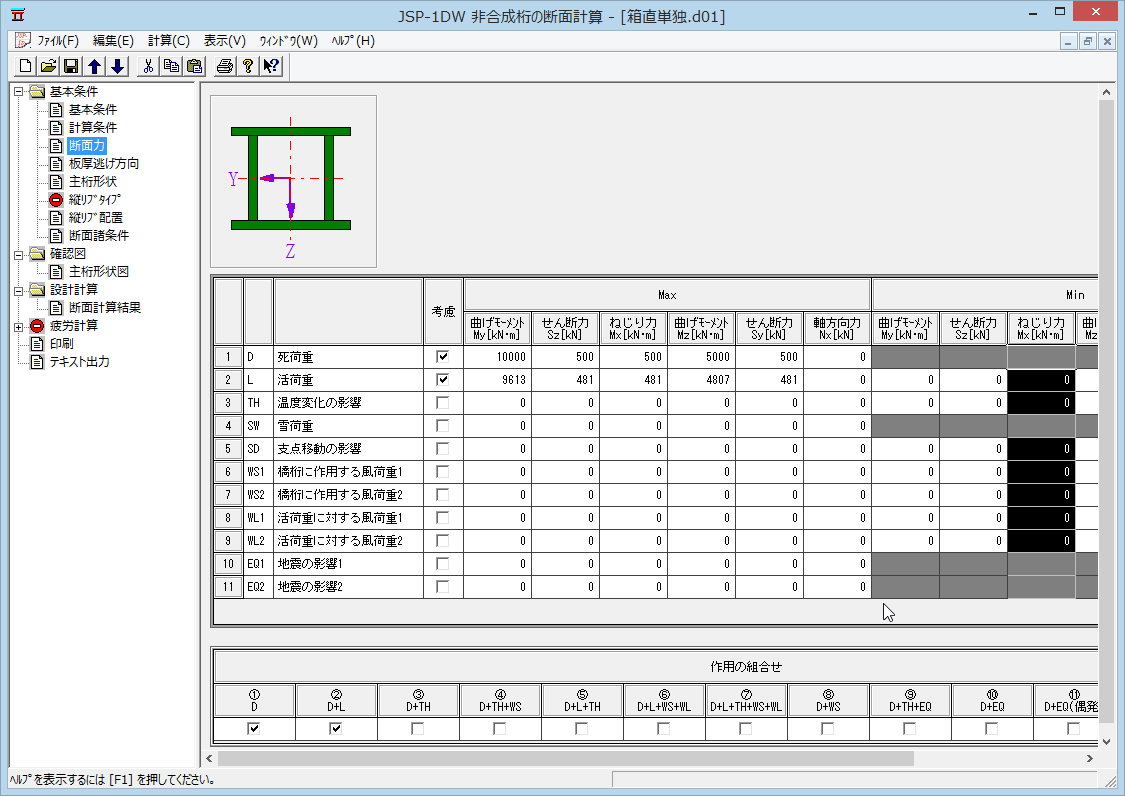Viewport: 1125px width, 796px height.
Task: Enable the 温度変化の影響 checkbox
Action: pyautogui.click(x=443, y=403)
